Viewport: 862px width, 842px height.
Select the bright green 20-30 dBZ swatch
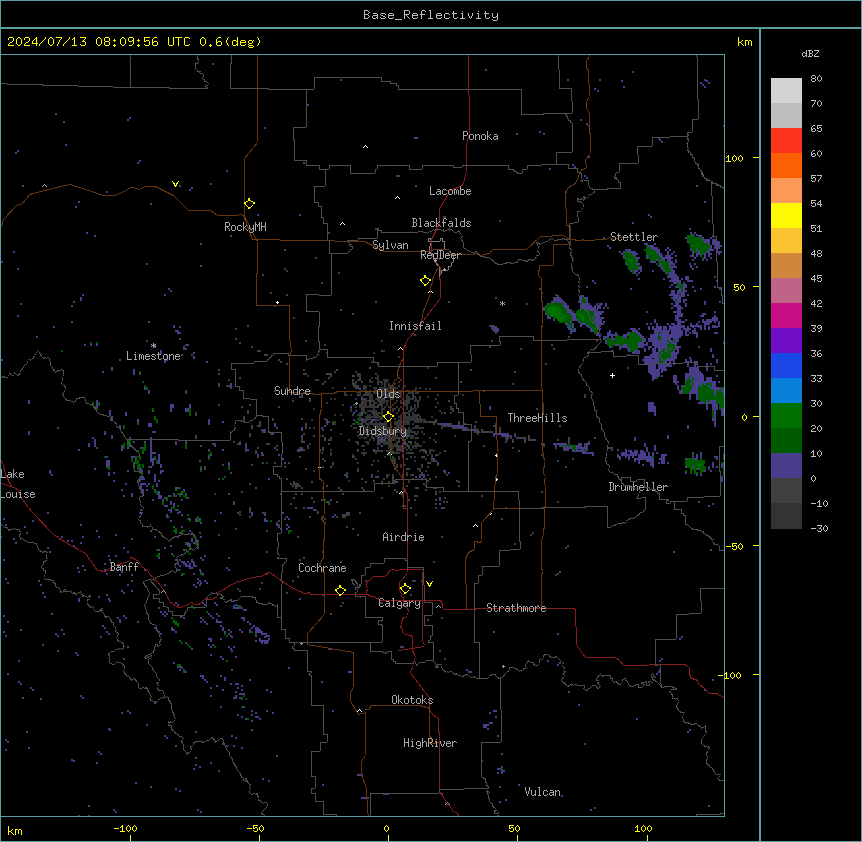pos(786,416)
